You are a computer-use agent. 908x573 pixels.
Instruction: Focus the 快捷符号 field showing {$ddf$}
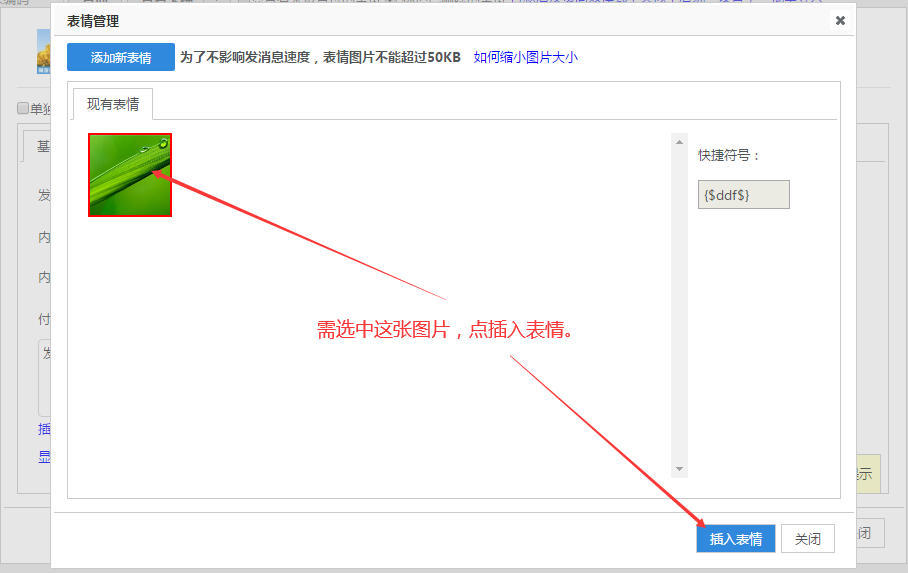coord(743,194)
